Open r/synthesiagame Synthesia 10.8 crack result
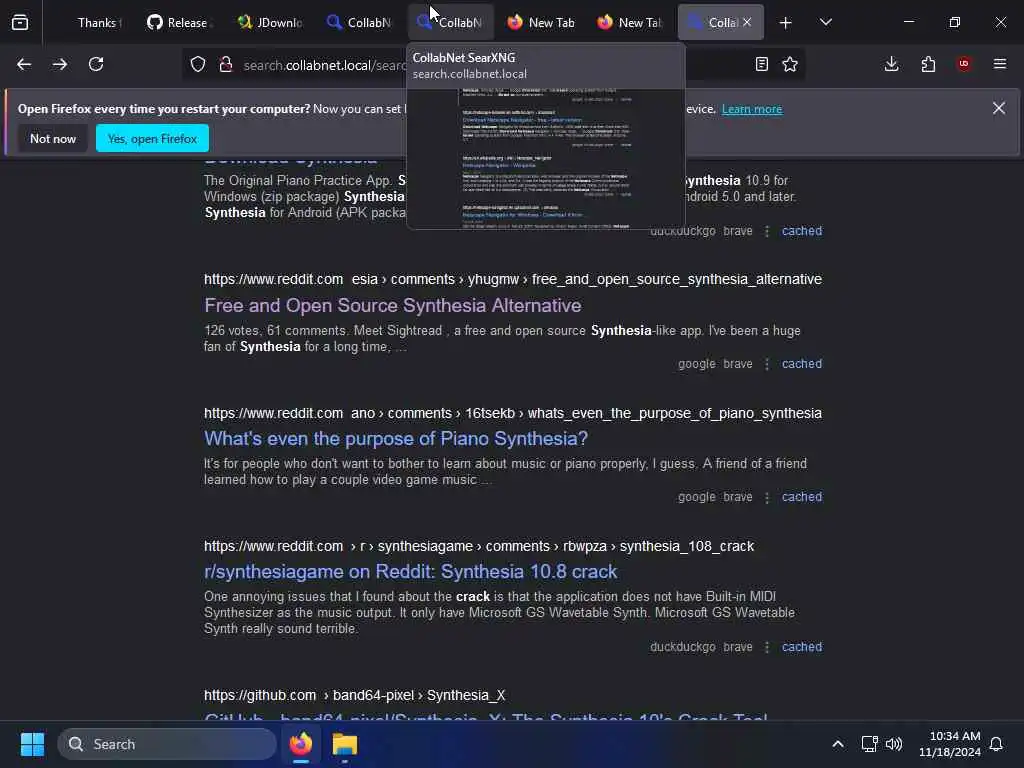The width and height of the screenshot is (1024, 768). pos(410,571)
